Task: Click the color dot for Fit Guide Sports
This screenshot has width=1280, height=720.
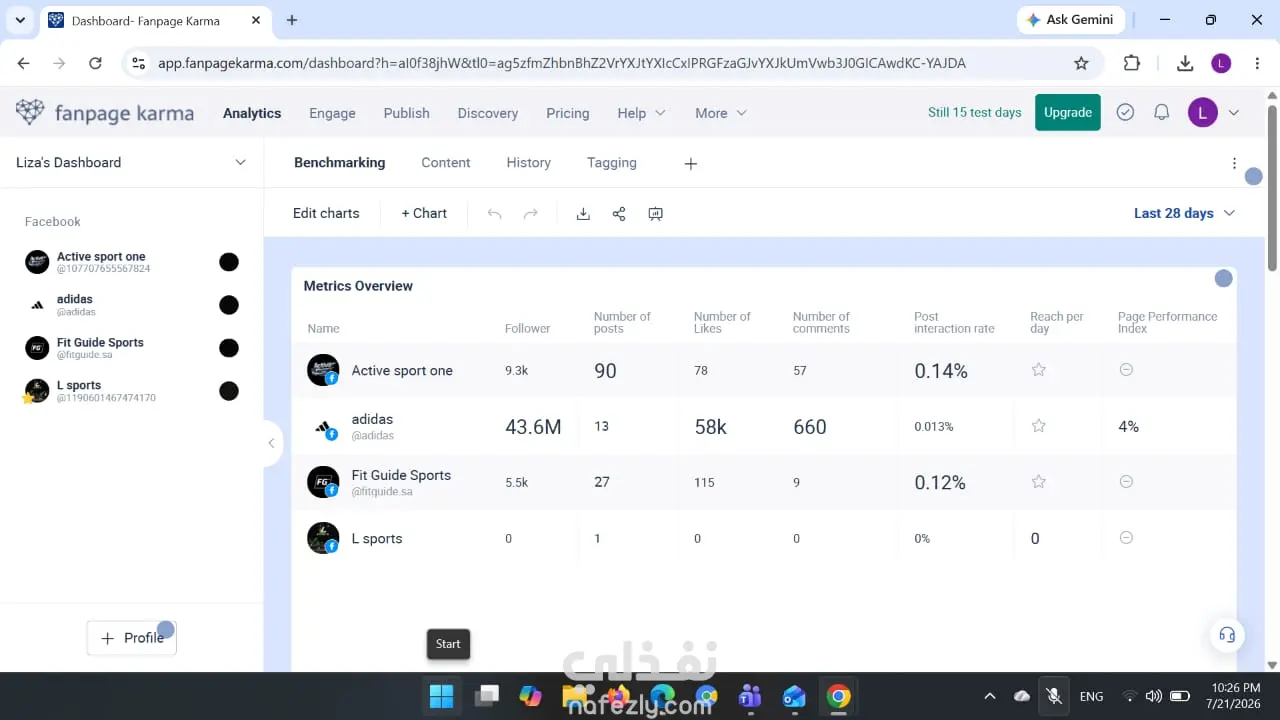Action: tap(229, 348)
